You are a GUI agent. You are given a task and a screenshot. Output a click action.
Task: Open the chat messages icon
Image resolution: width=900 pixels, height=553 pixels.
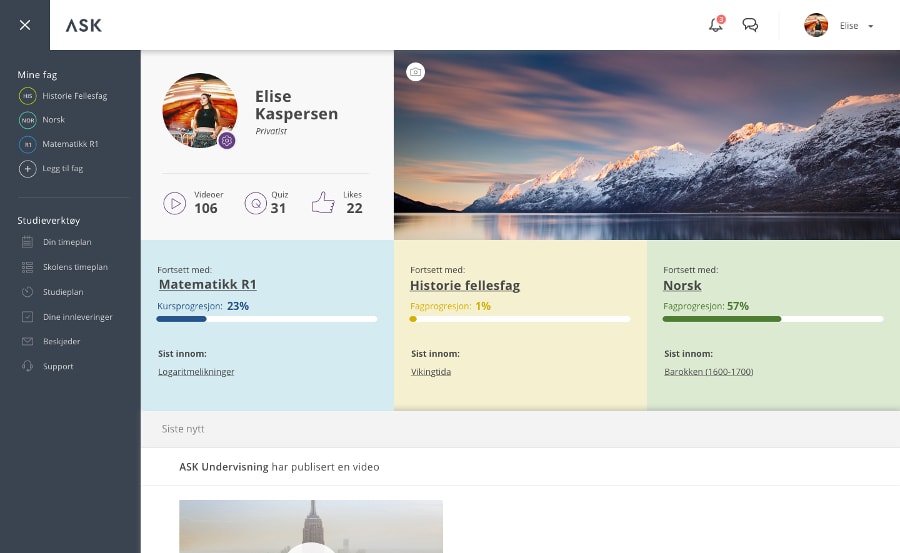[x=750, y=25]
